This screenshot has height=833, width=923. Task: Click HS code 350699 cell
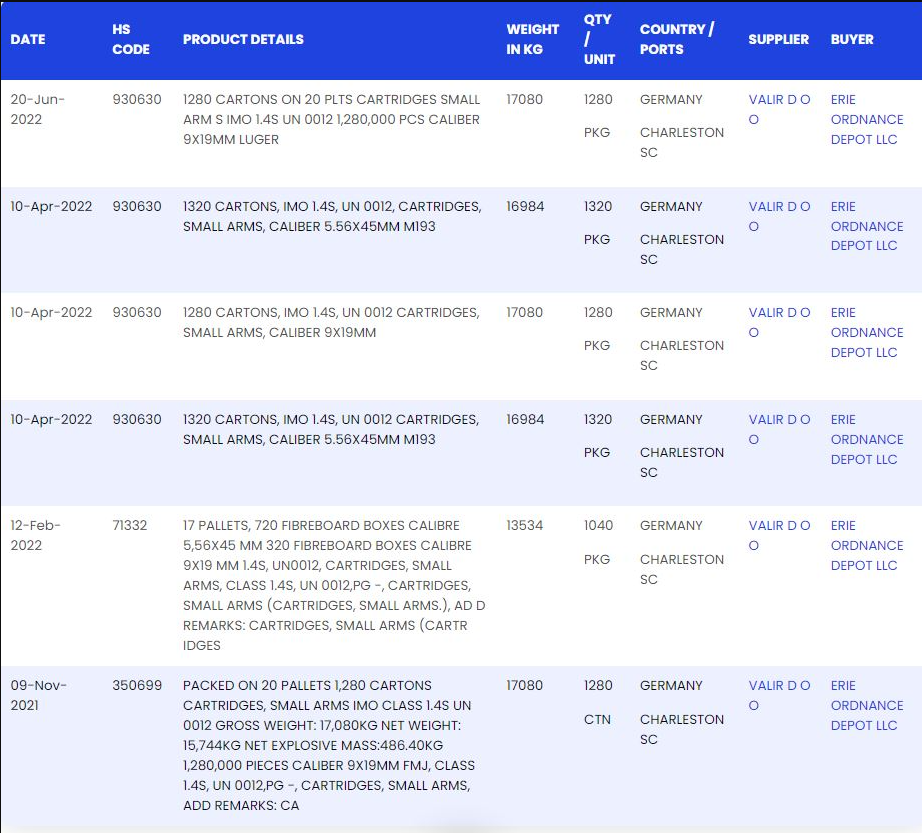click(136, 685)
